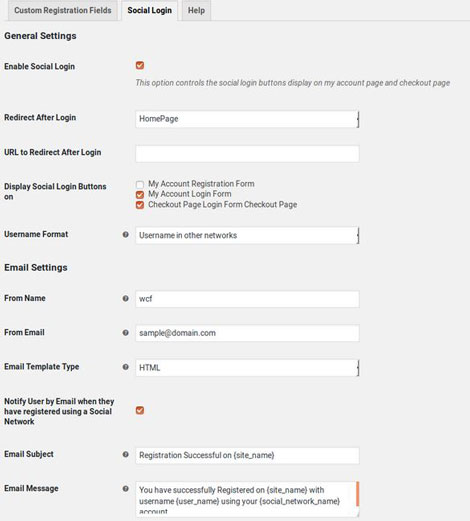Open the Redirect After Login dropdown

pyautogui.click(x=247, y=119)
